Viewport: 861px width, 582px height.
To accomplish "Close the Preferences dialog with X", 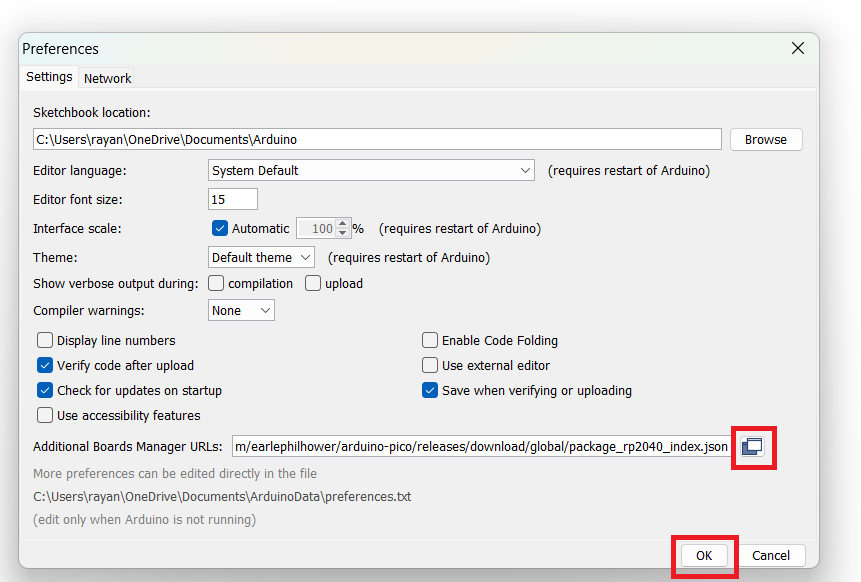I will coord(798,48).
